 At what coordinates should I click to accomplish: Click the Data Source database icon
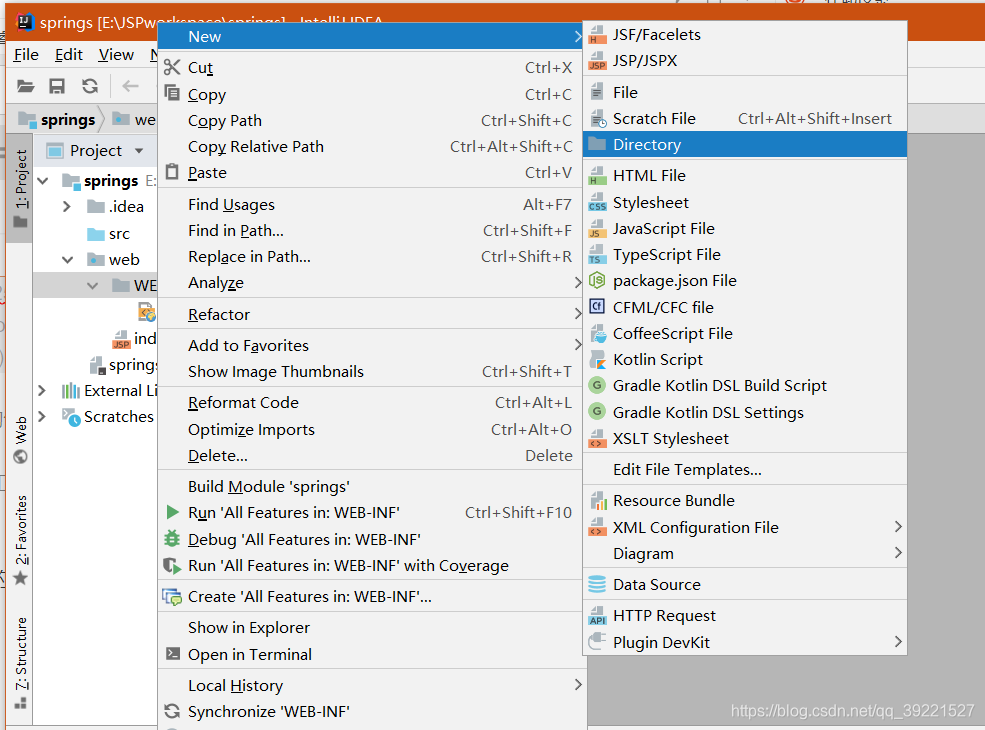(597, 584)
